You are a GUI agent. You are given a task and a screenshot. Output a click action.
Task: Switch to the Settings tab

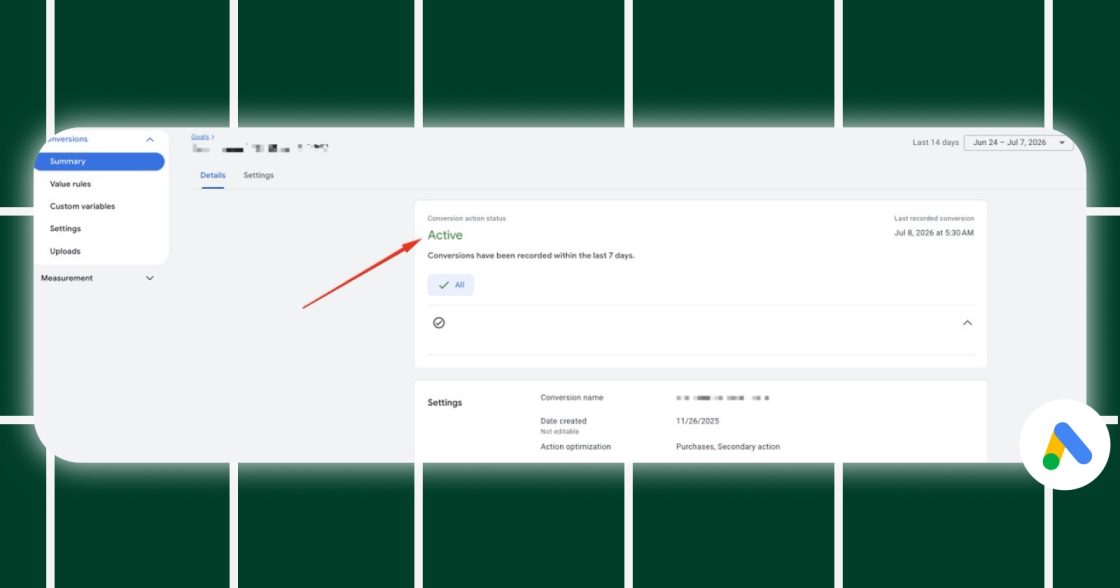click(x=259, y=175)
